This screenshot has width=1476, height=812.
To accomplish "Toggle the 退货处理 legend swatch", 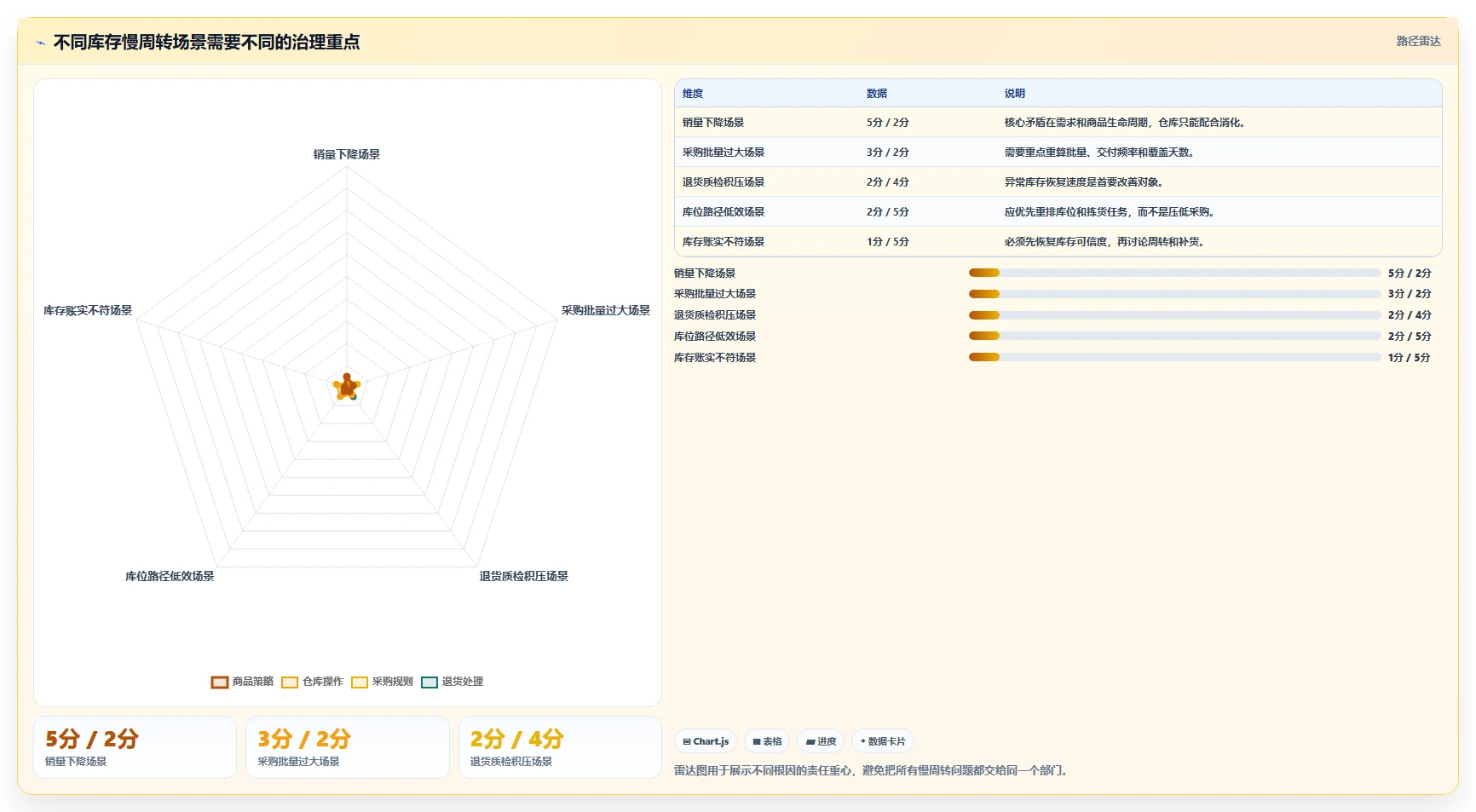I will 430,682.
